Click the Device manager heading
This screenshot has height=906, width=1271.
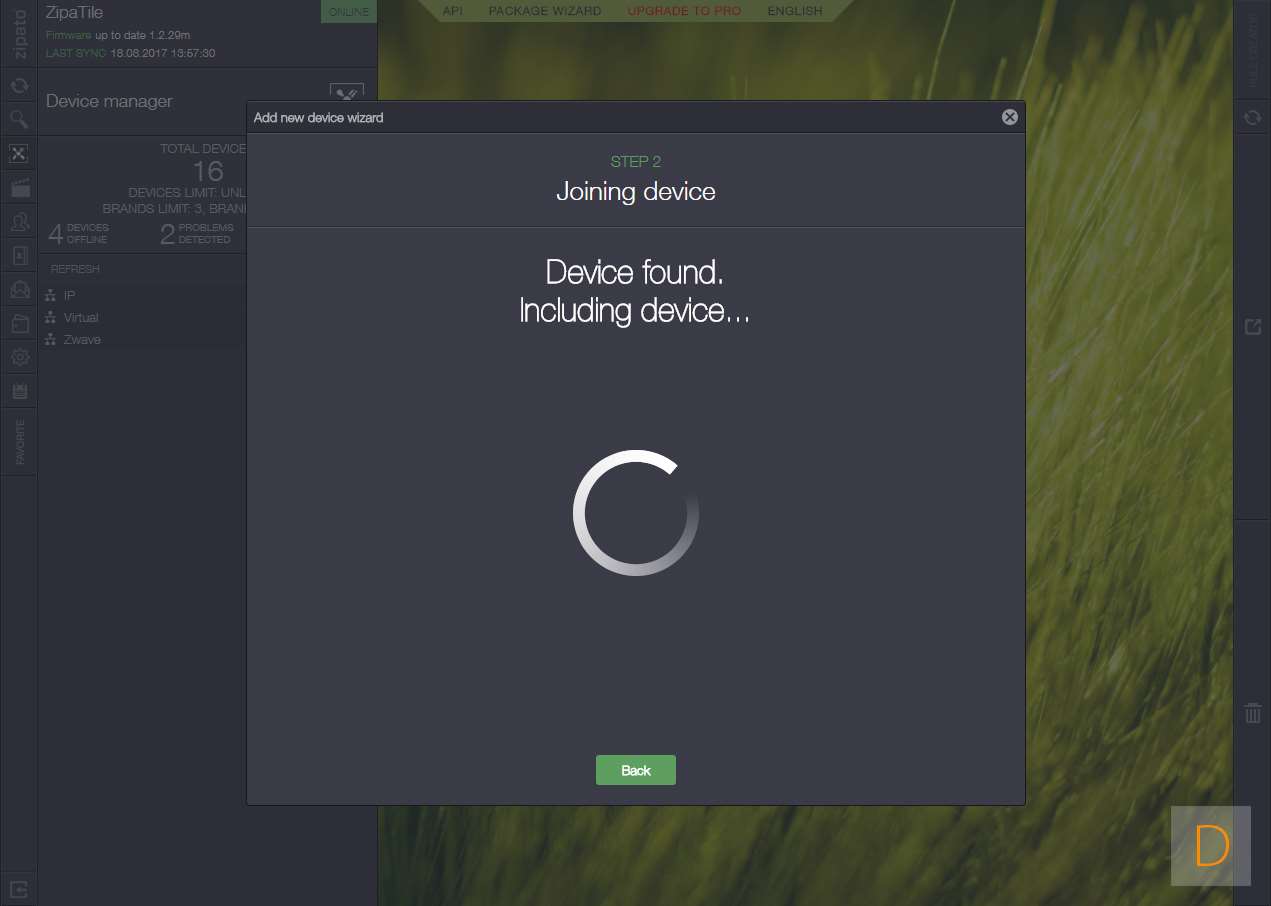[x=109, y=101]
